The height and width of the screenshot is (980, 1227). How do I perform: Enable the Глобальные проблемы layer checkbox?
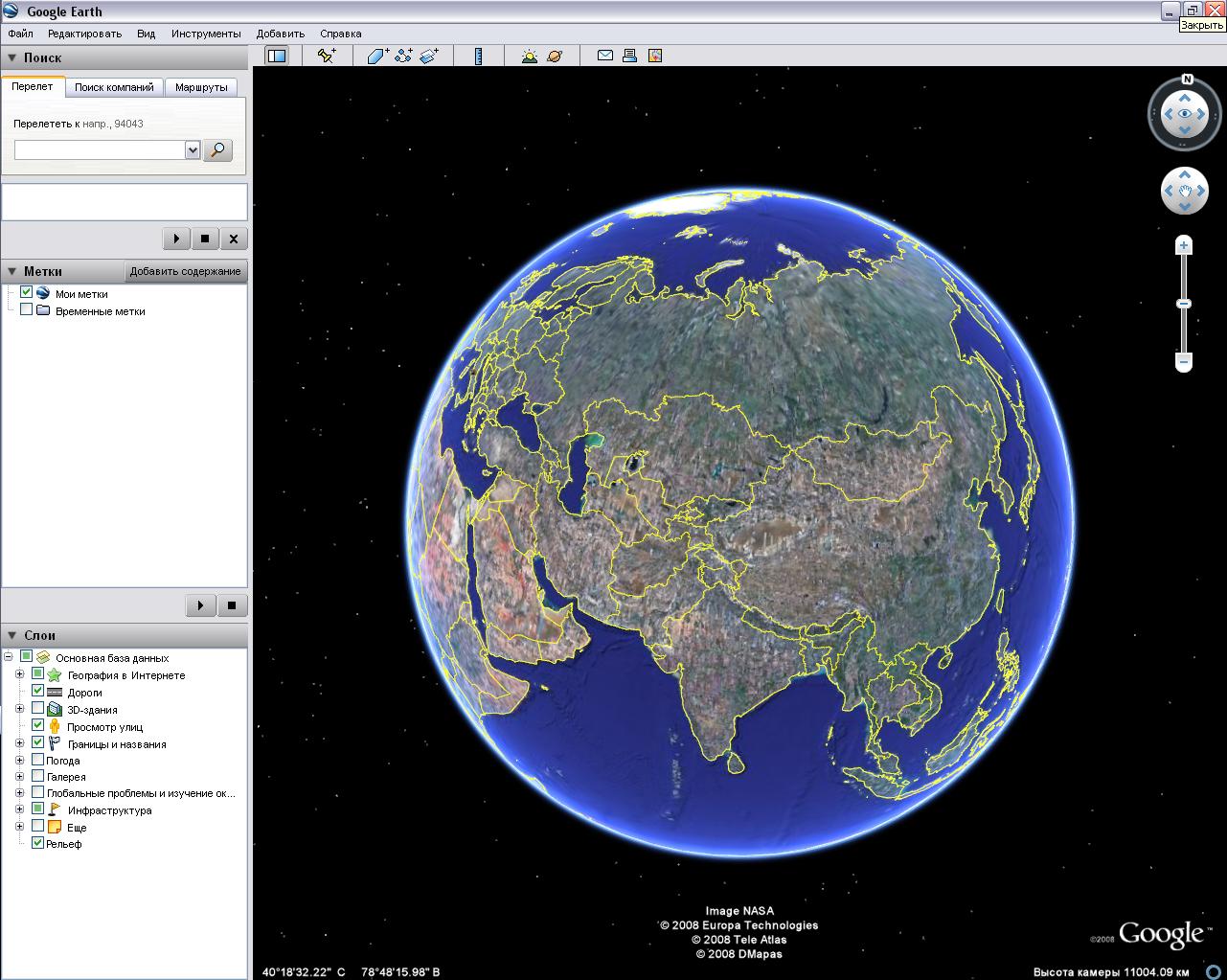pos(38,792)
